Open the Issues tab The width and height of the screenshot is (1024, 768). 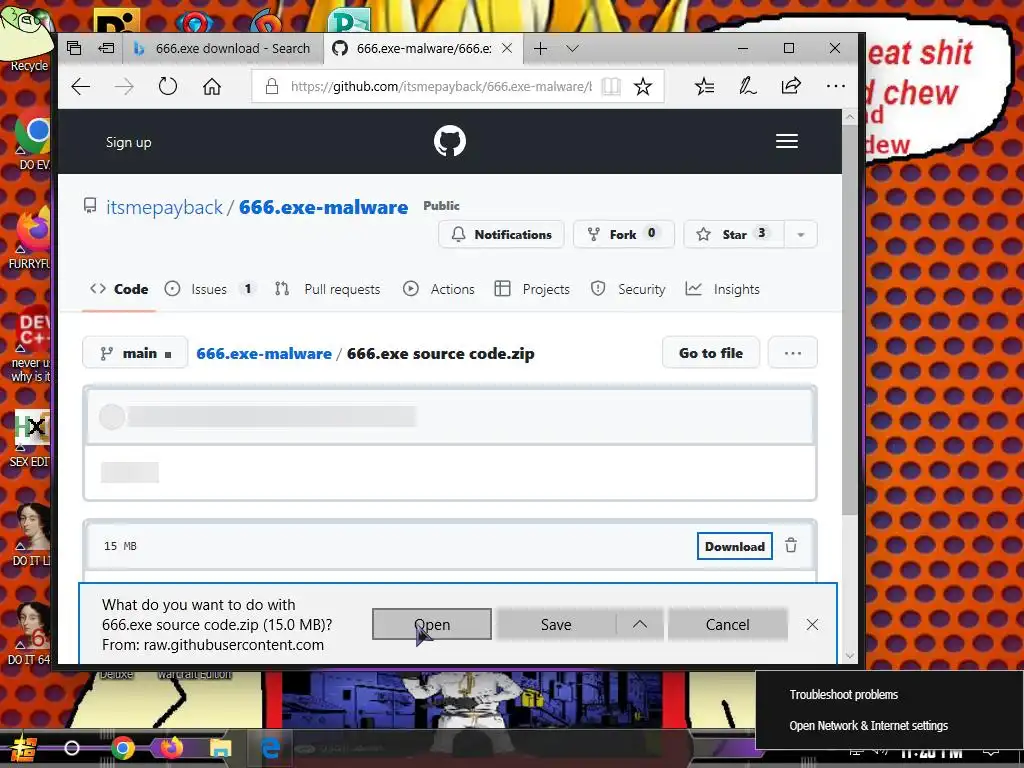[209, 289]
